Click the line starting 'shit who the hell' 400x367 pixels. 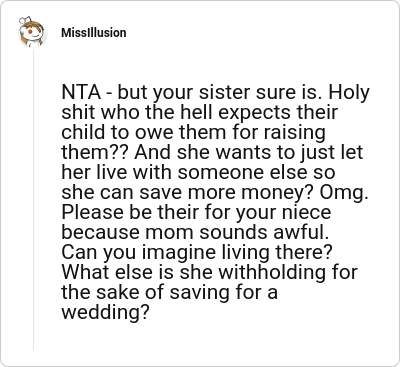tap(200, 113)
